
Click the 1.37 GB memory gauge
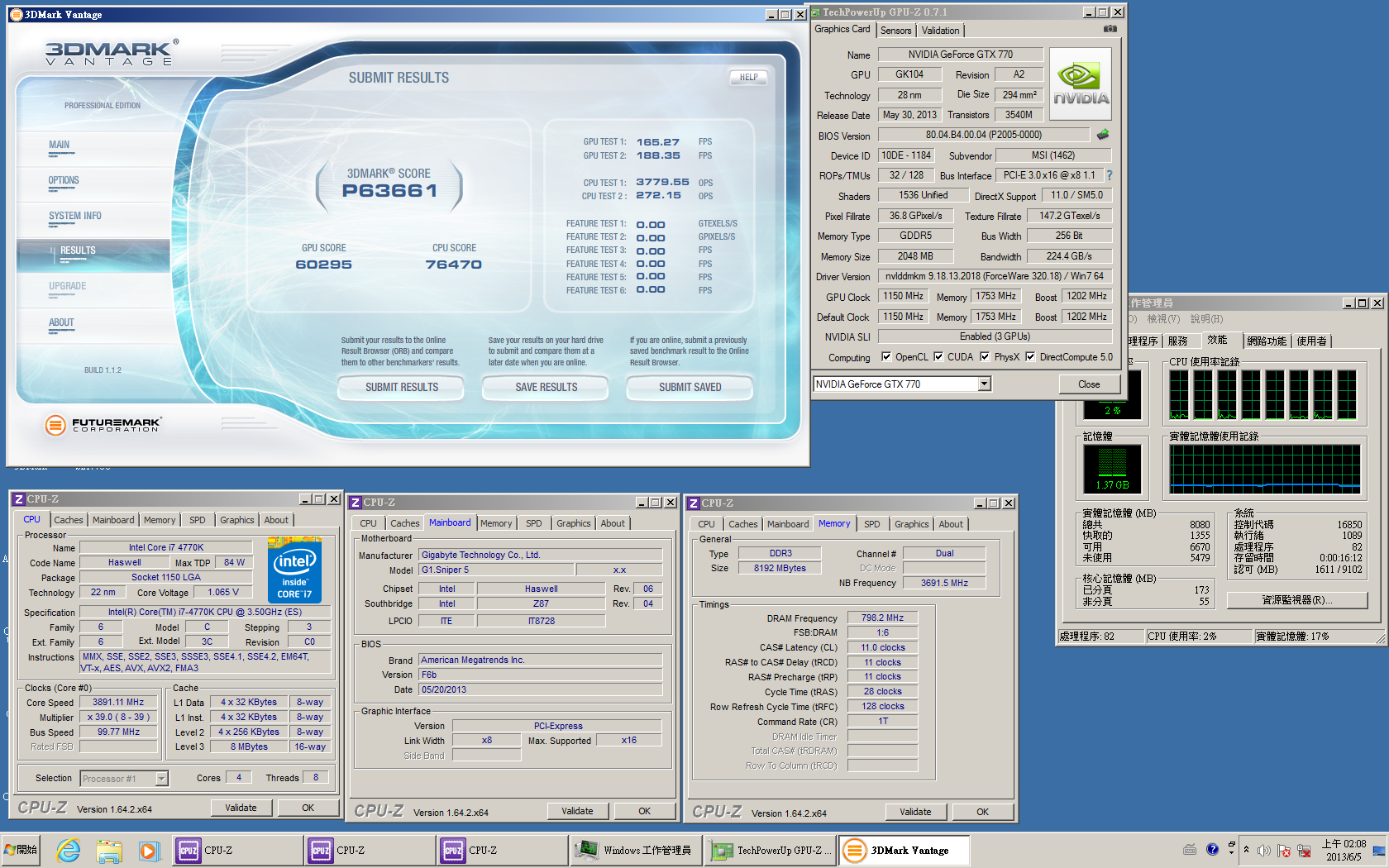point(1113,469)
